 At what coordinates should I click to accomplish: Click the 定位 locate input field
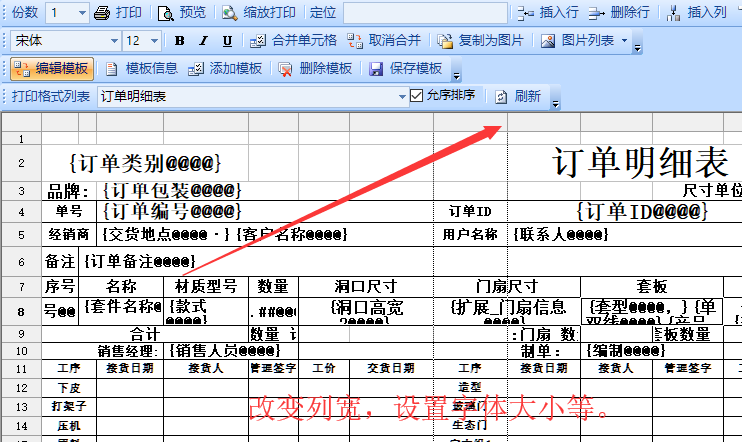pos(424,13)
